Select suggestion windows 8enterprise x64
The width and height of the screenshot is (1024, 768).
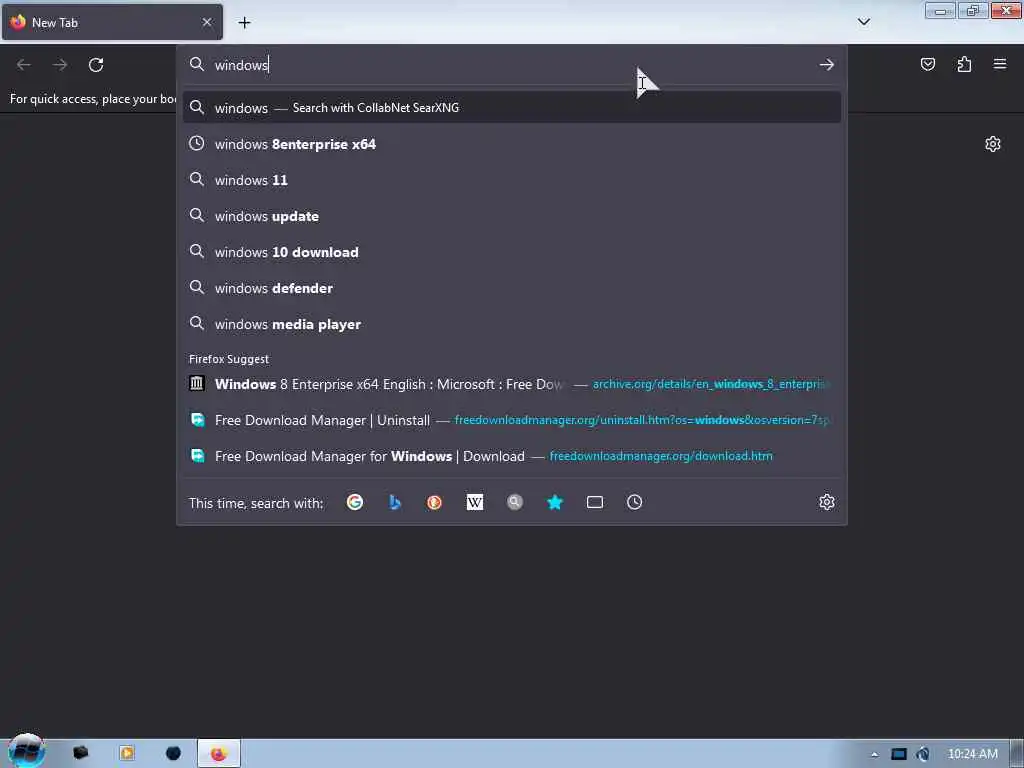click(x=512, y=144)
